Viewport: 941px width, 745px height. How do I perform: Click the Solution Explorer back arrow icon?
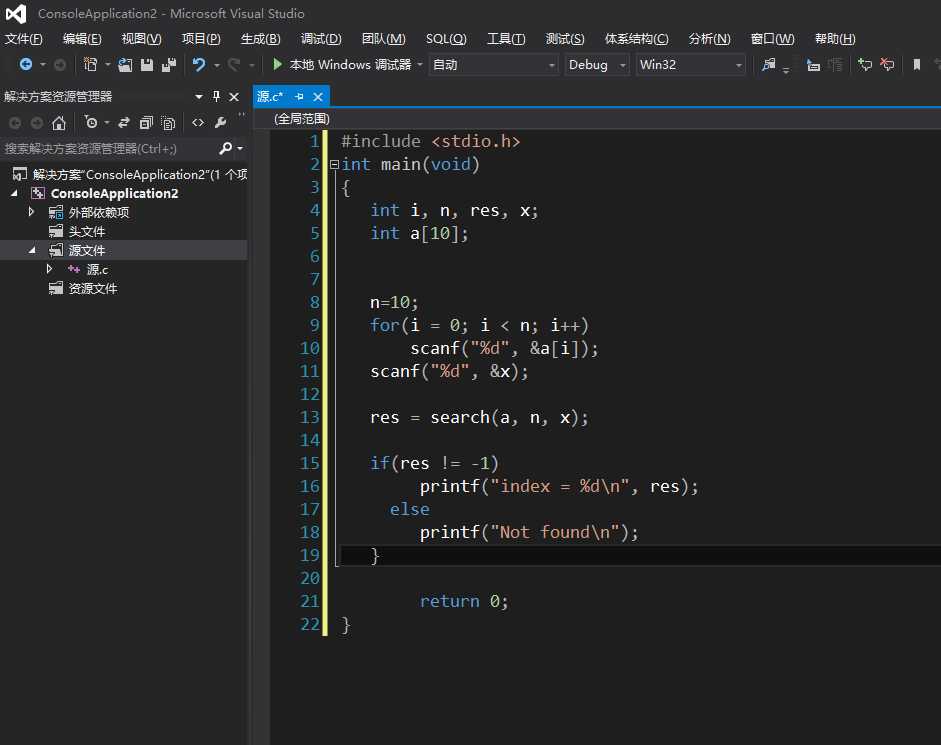click(x=15, y=123)
